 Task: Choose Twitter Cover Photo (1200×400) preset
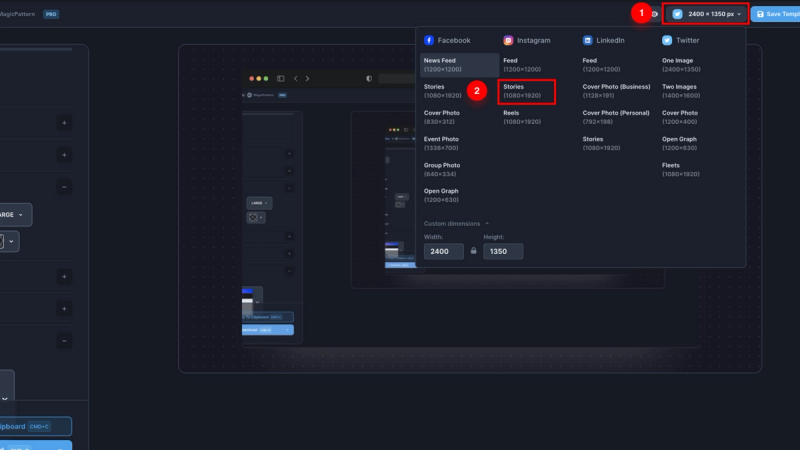point(680,117)
